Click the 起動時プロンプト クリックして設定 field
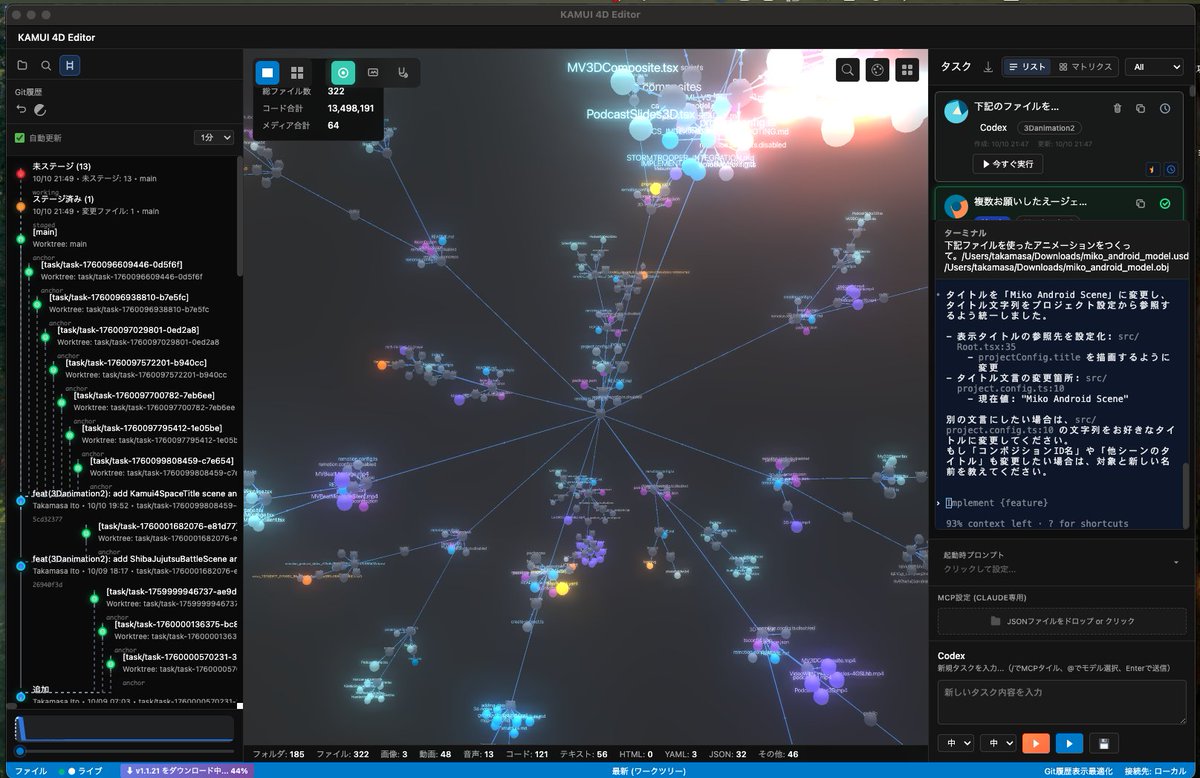The width and height of the screenshot is (1200, 778). click(1062, 562)
